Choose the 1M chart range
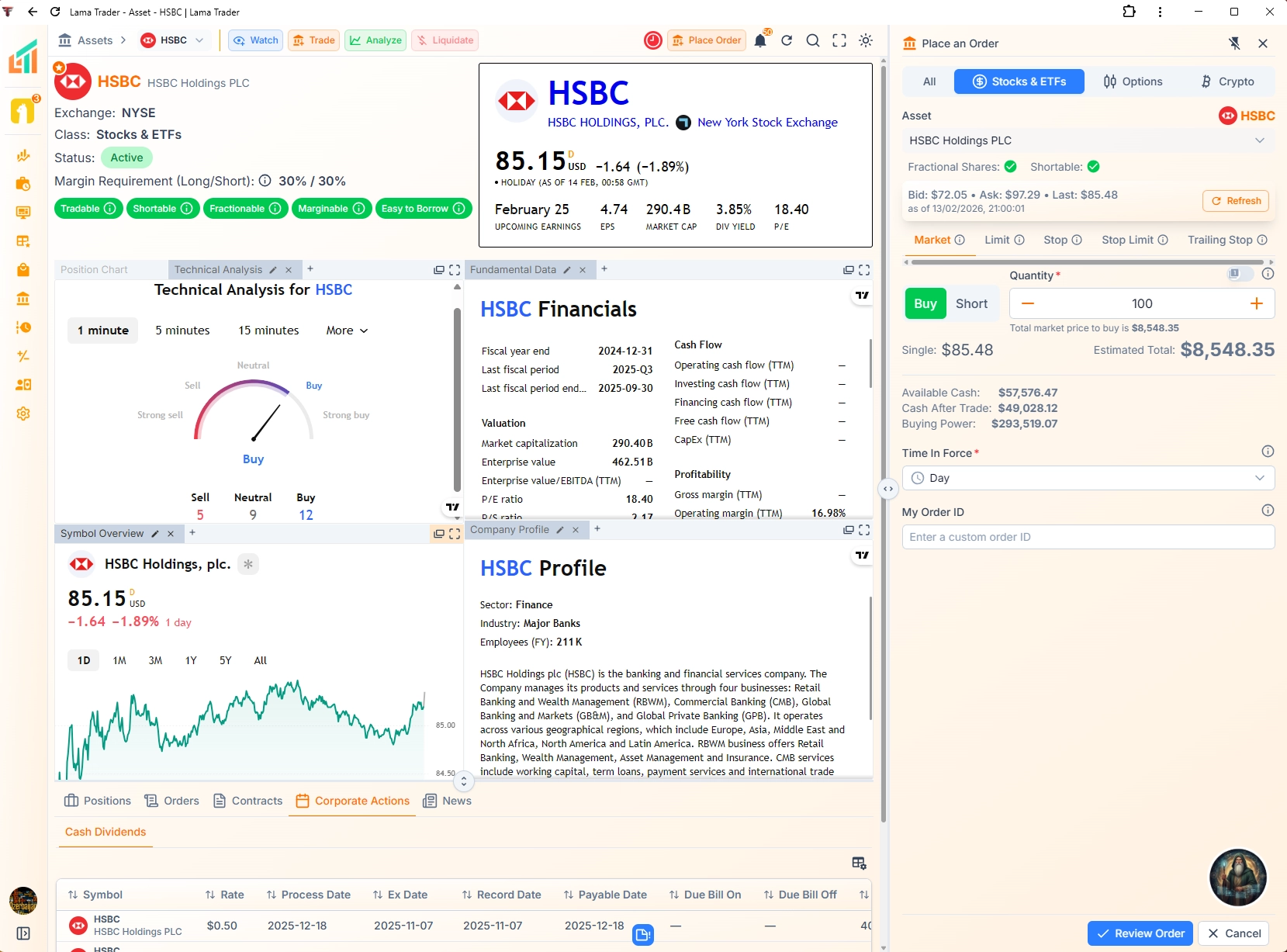The width and height of the screenshot is (1287, 952). (119, 660)
